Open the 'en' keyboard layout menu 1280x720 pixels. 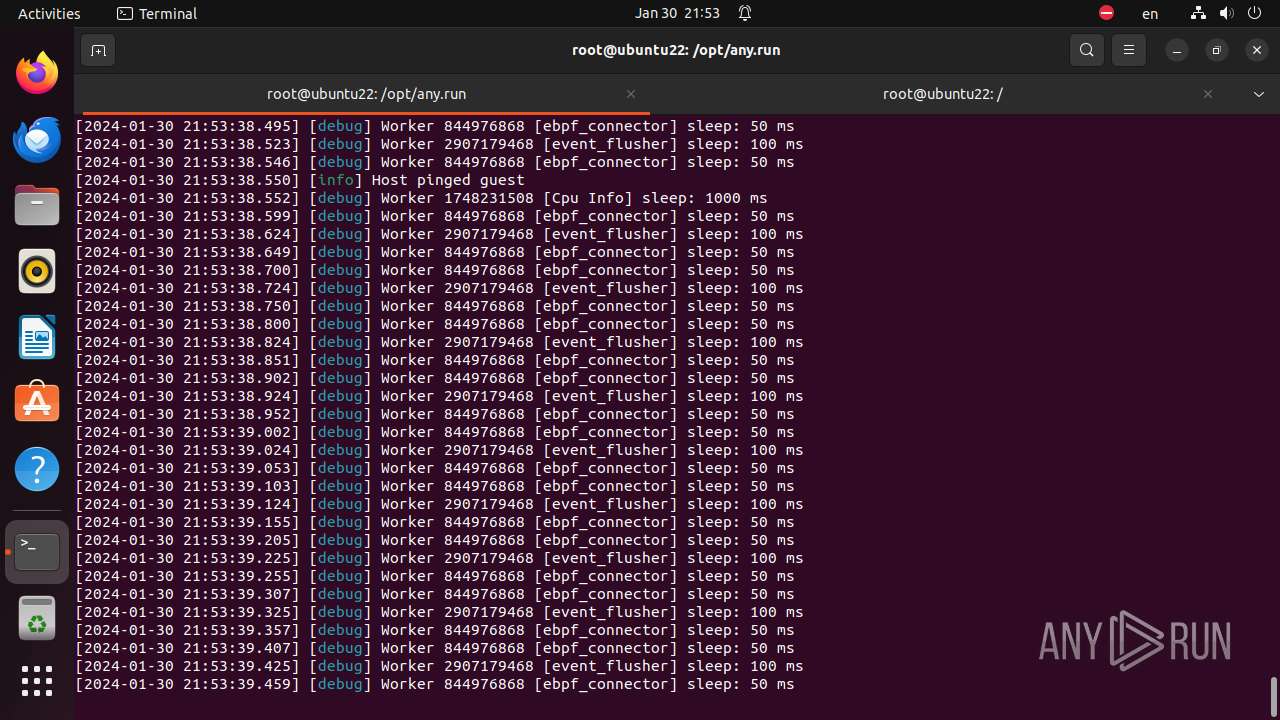click(1150, 14)
